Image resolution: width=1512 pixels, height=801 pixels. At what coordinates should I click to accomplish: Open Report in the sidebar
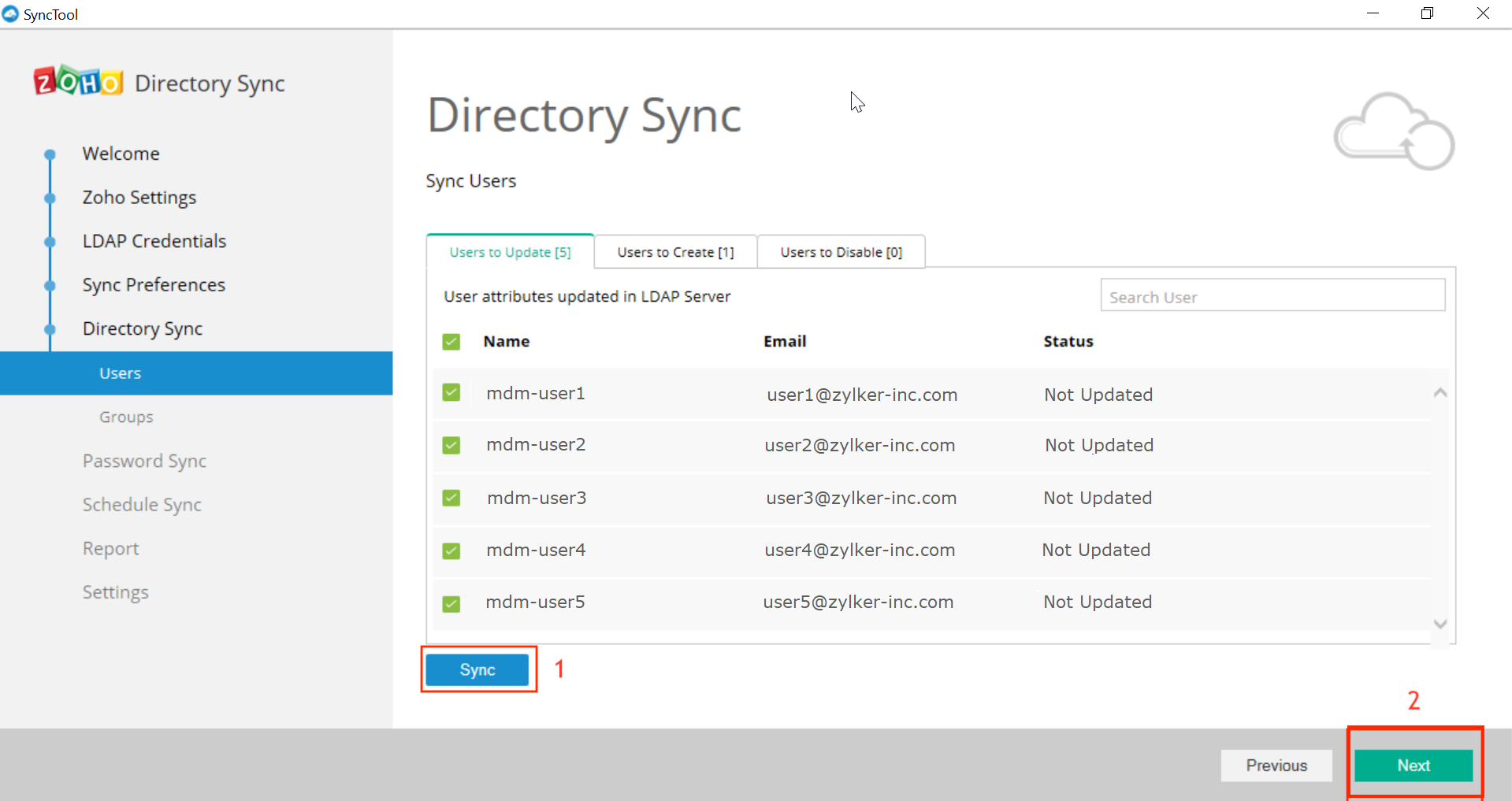tap(110, 549)
